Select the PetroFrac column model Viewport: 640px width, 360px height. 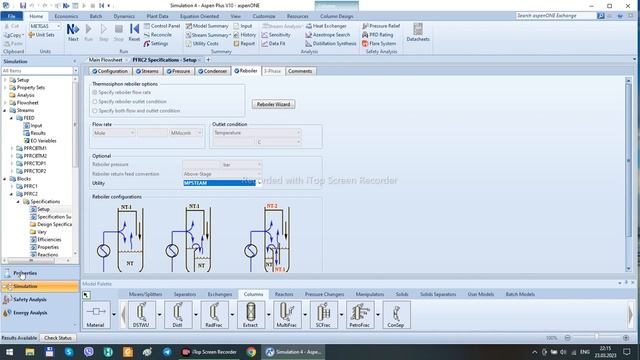[x=360, y=315]
